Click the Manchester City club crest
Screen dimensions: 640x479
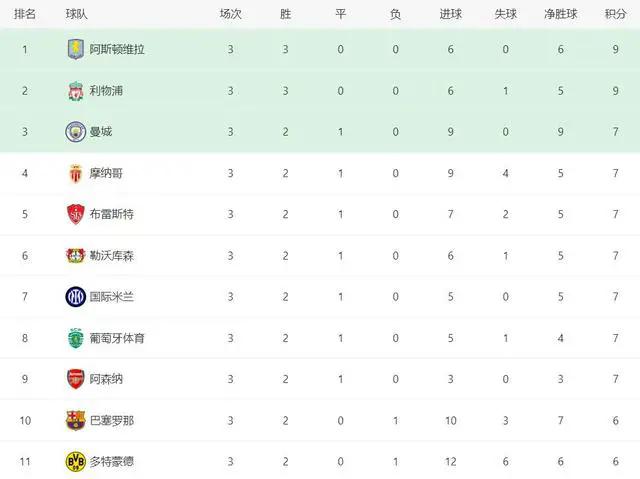tap(76, 132)
